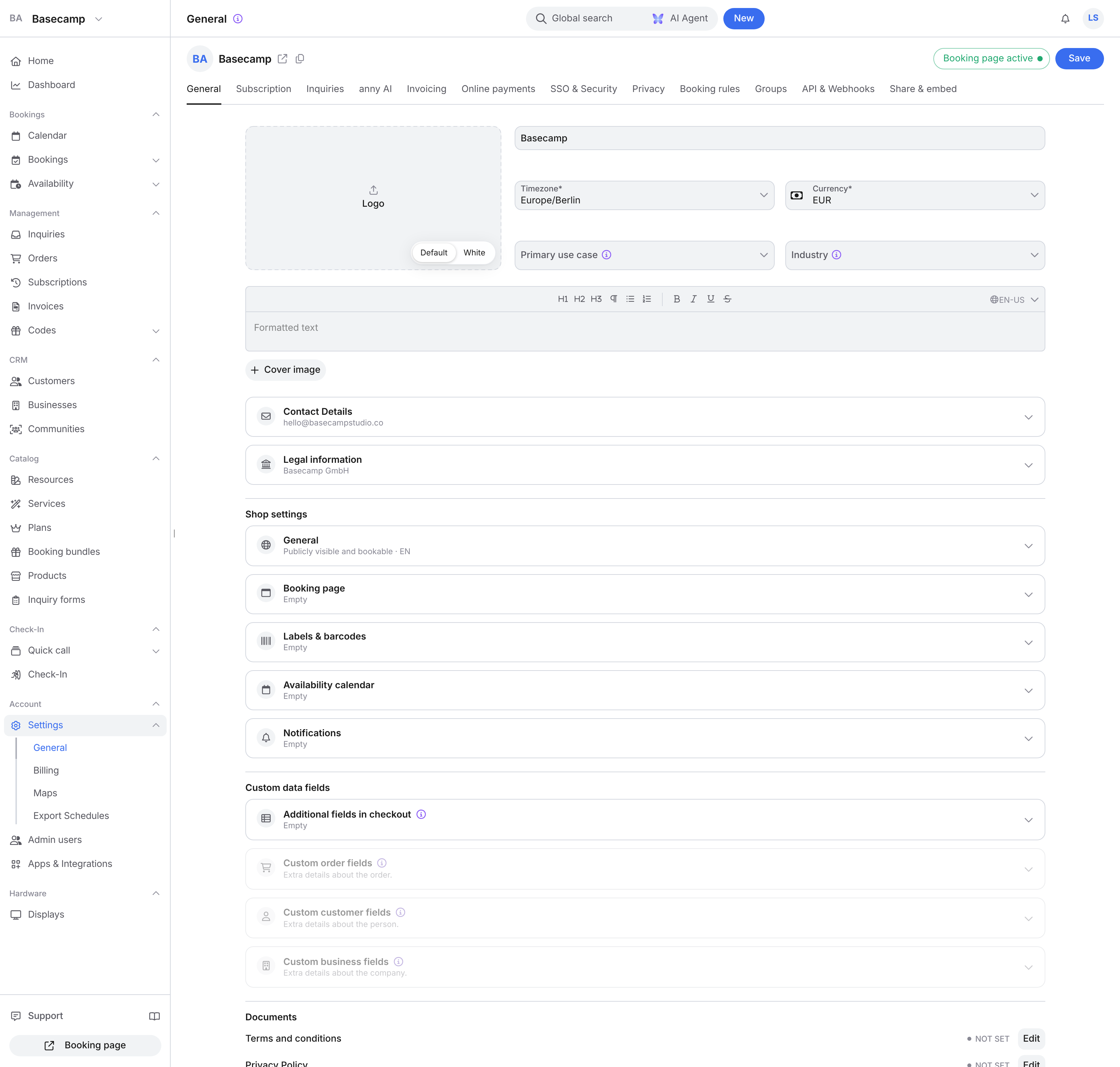Open Primary use case dropdown

[644, 255]
